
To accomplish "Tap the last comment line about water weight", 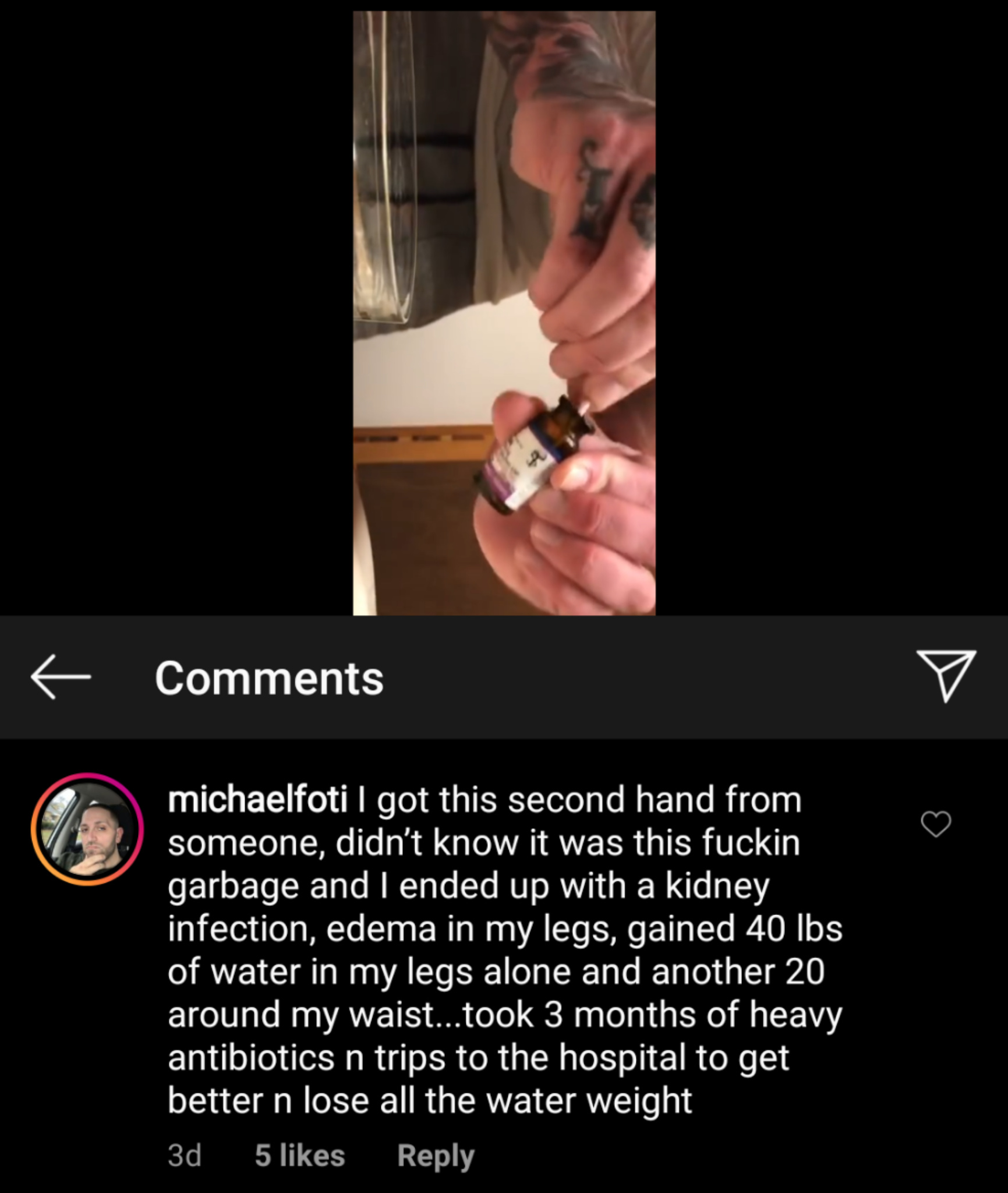I will [430, 1100].
